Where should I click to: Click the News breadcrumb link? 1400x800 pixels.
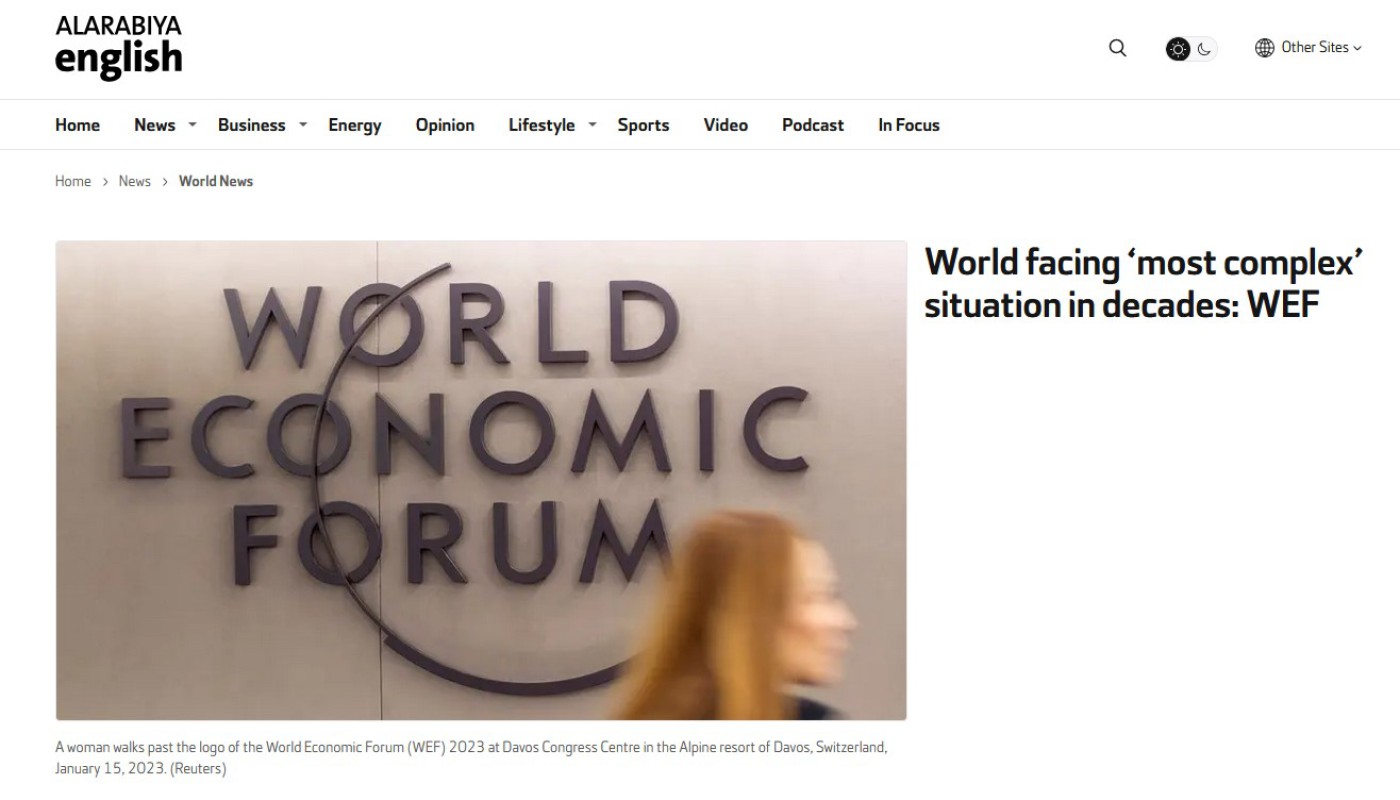(x=135, y=181)
